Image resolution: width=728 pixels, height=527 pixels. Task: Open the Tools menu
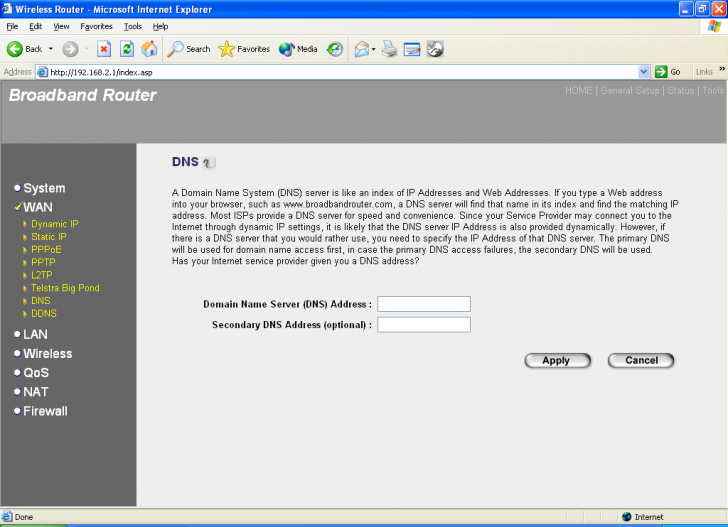132,26
